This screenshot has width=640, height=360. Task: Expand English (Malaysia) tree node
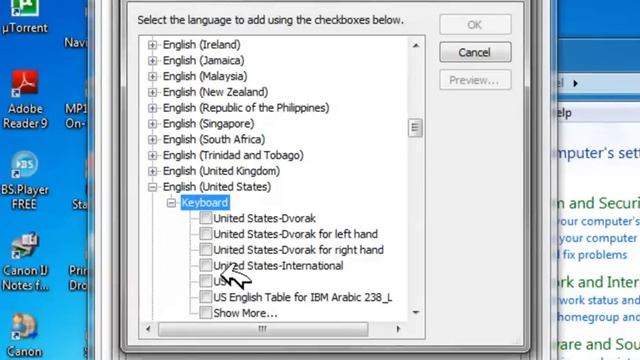152,76
